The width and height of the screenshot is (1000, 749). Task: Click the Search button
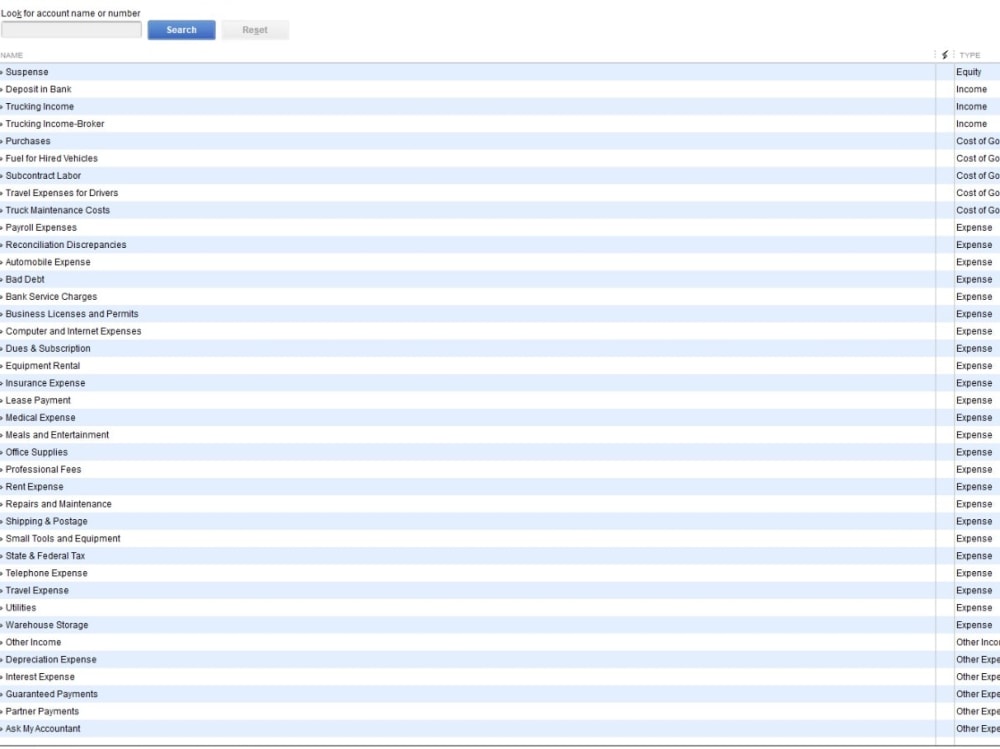click(x=182, y=30)
